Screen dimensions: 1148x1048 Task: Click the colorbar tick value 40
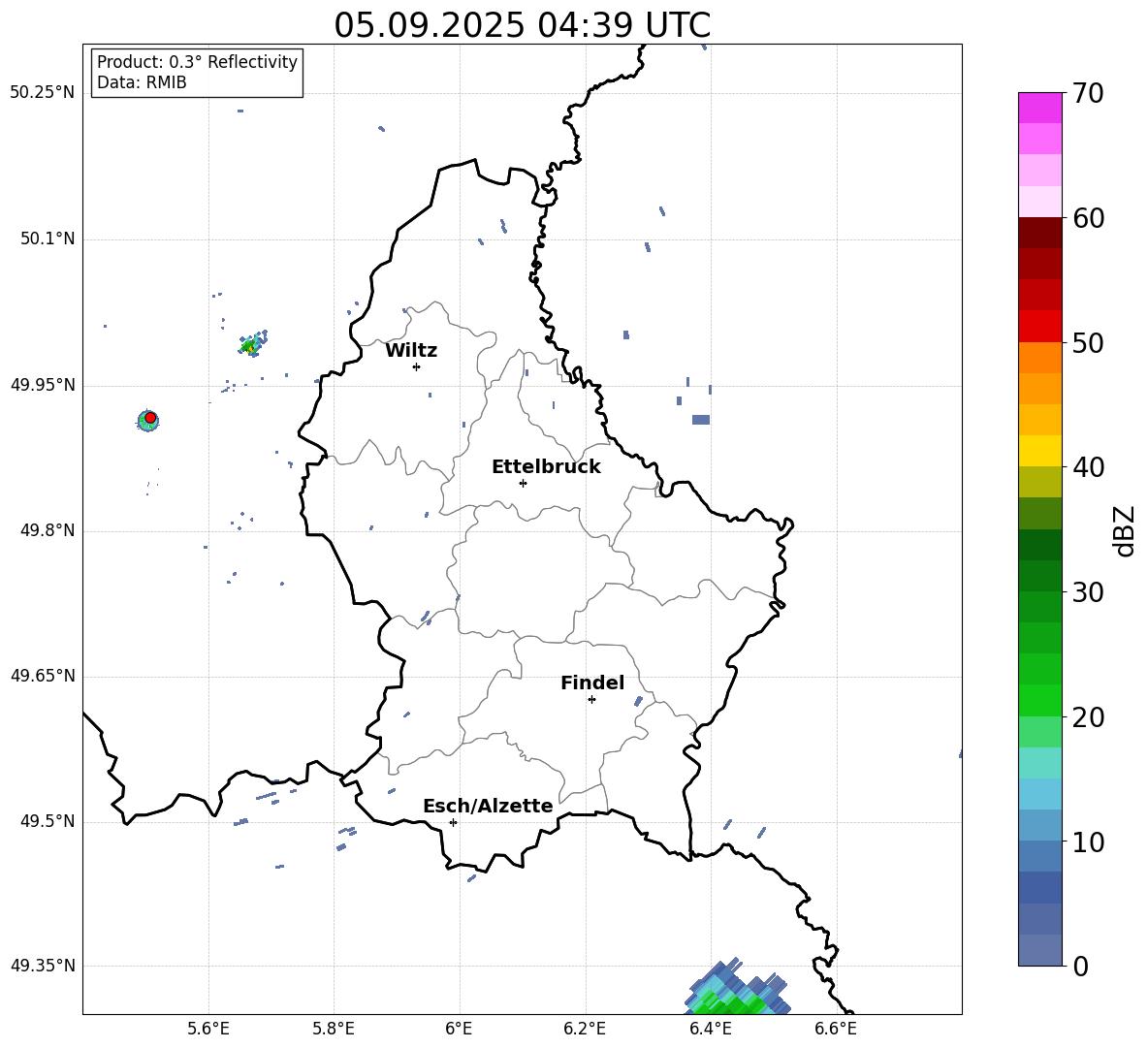(x=1088, y=467)
